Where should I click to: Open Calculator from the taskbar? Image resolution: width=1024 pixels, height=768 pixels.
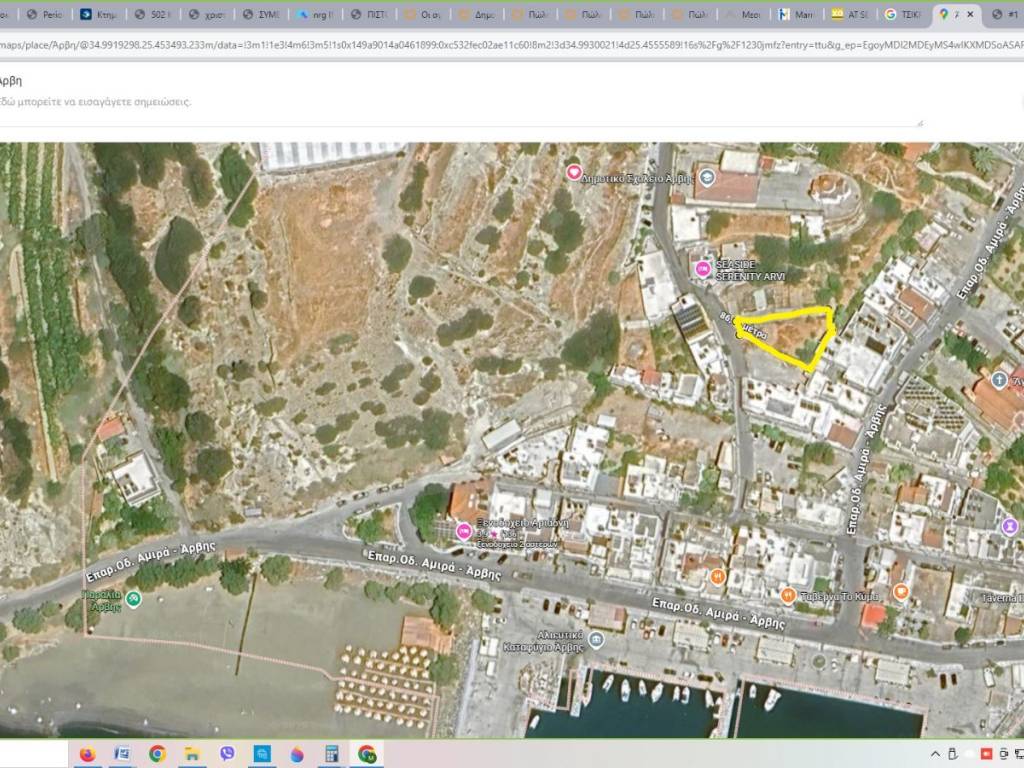pos(331,753)
